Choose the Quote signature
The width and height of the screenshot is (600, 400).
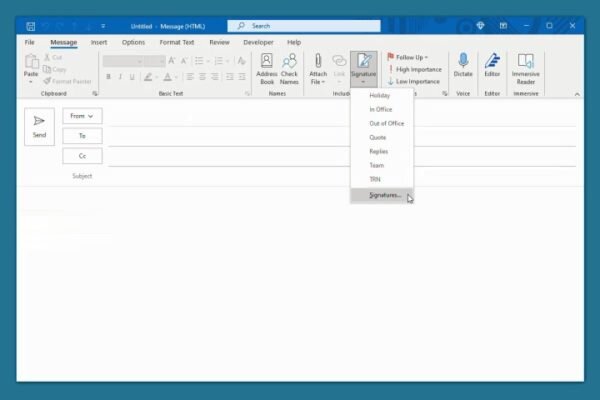coord(382,137)
